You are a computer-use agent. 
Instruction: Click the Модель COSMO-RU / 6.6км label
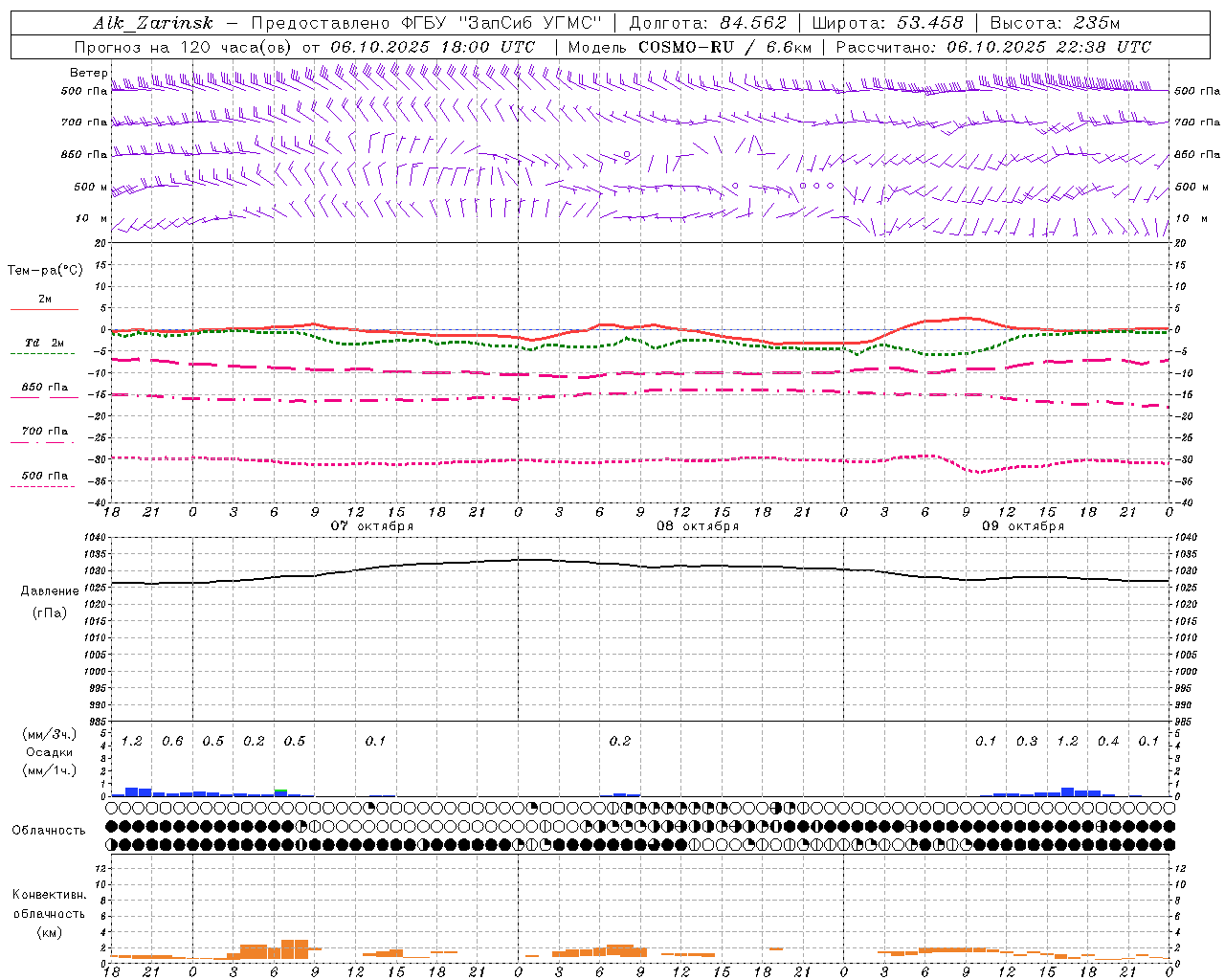coord(689,47)
